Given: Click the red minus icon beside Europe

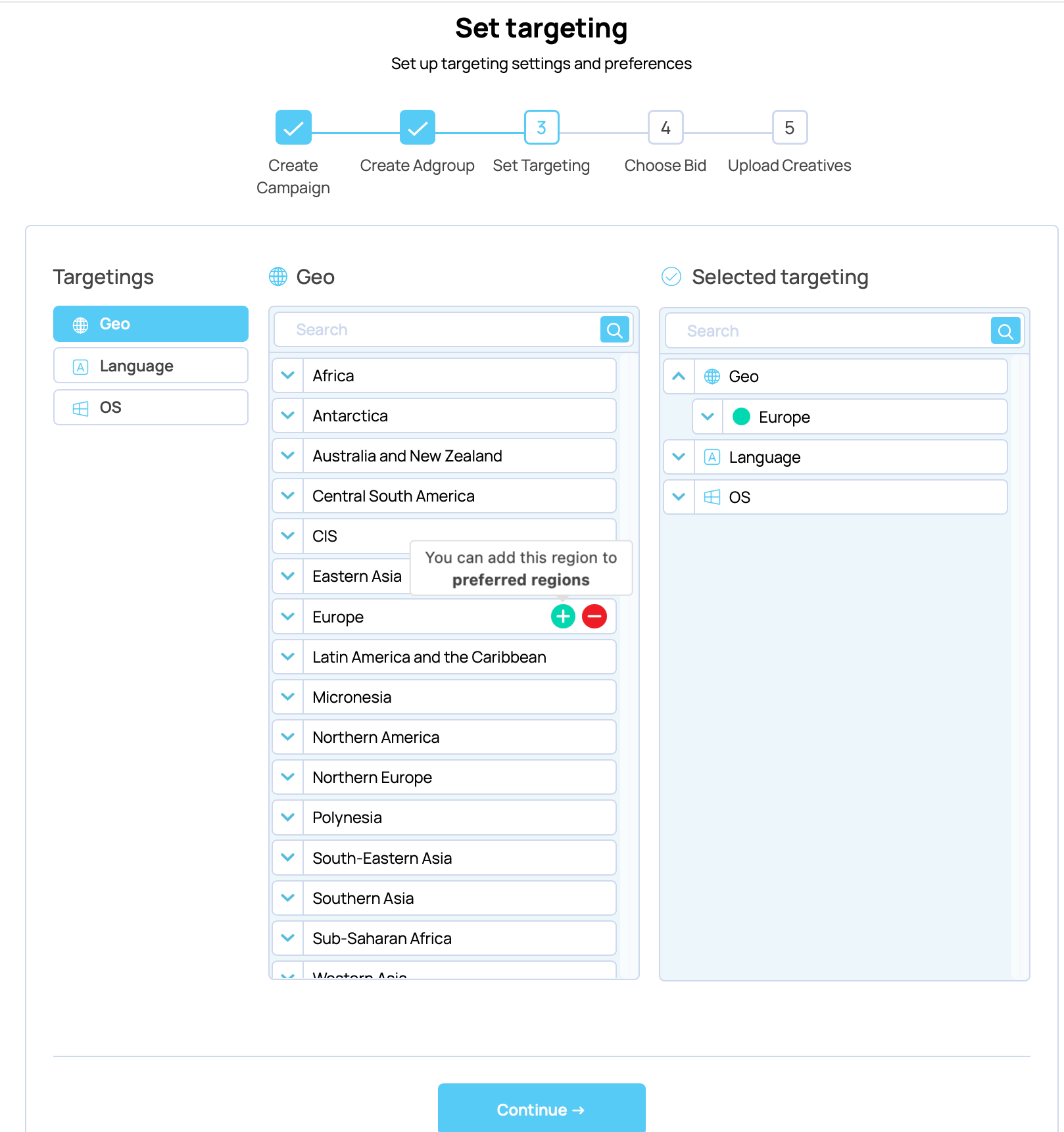Looking at the screenshot, I should tap(594, 617).
